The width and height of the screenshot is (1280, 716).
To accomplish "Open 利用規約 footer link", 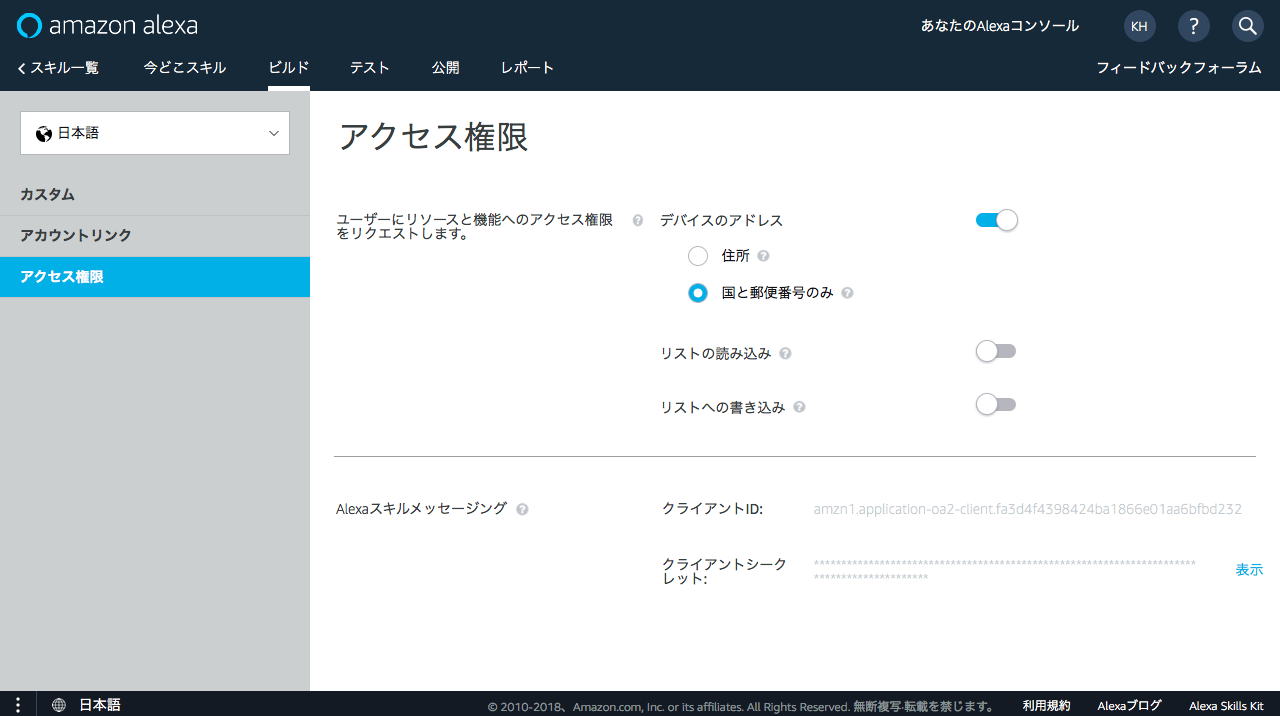I will pyautogui.click(x=1046, y=706).
